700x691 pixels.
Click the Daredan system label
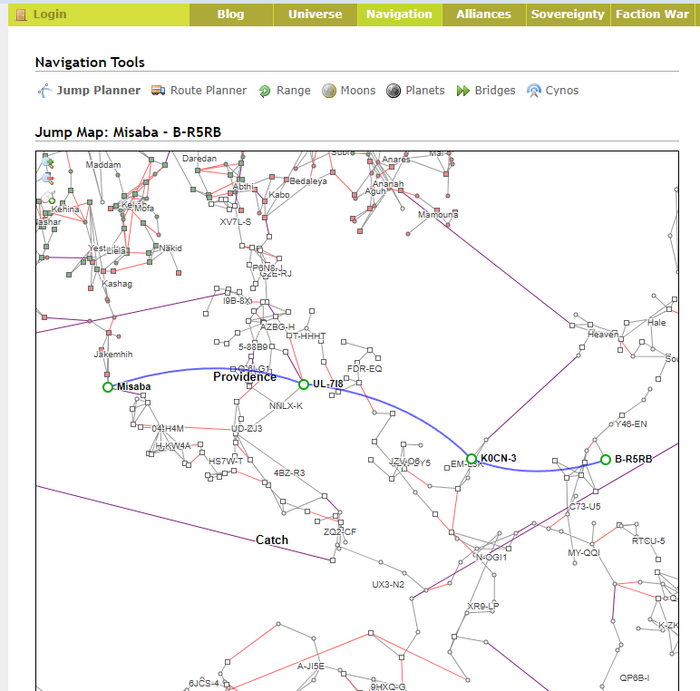point(200,158)
